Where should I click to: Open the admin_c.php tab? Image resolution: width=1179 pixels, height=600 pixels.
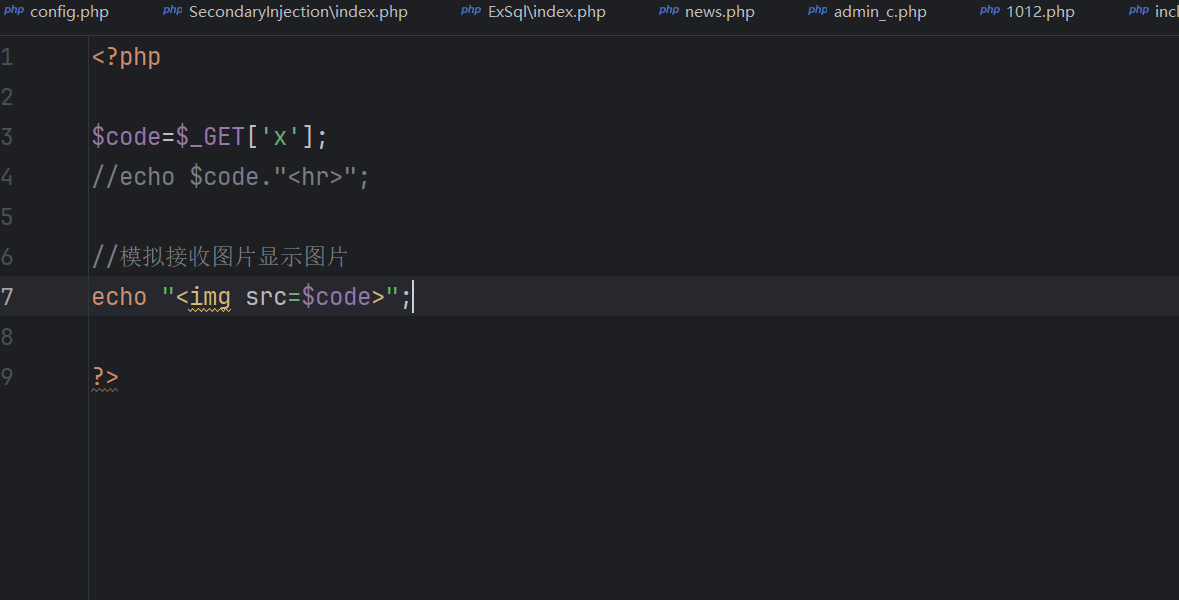coord(867,12)
